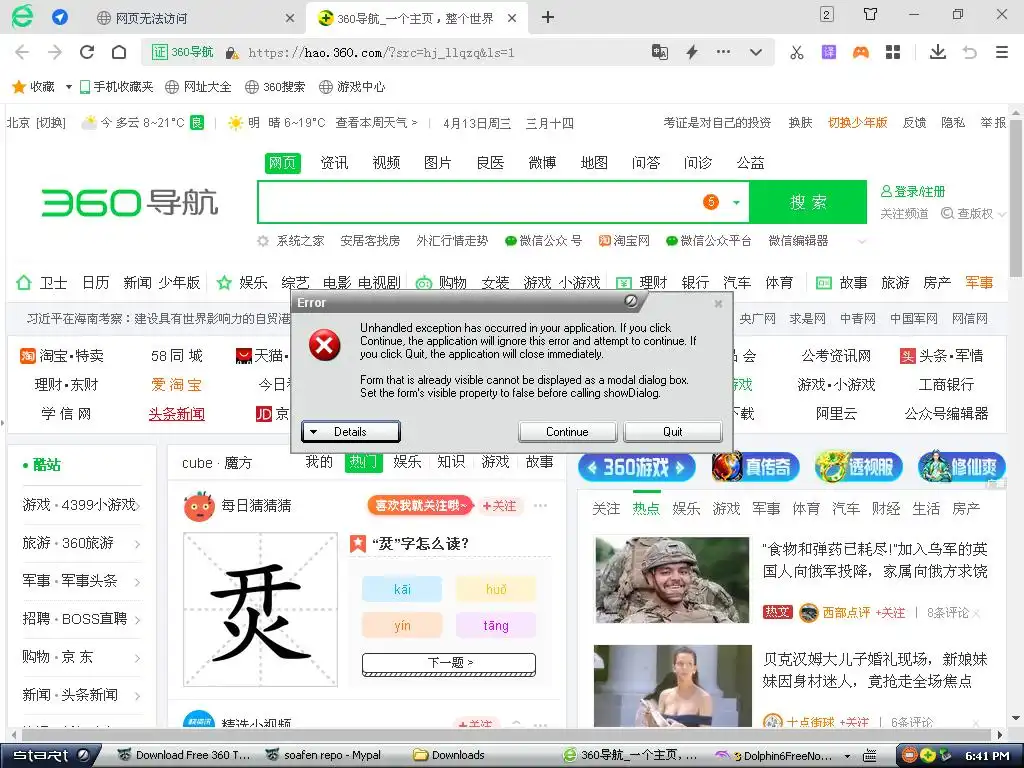
Task: Expand the 收藏 dropdown arrow
Action: coord(68,88)
